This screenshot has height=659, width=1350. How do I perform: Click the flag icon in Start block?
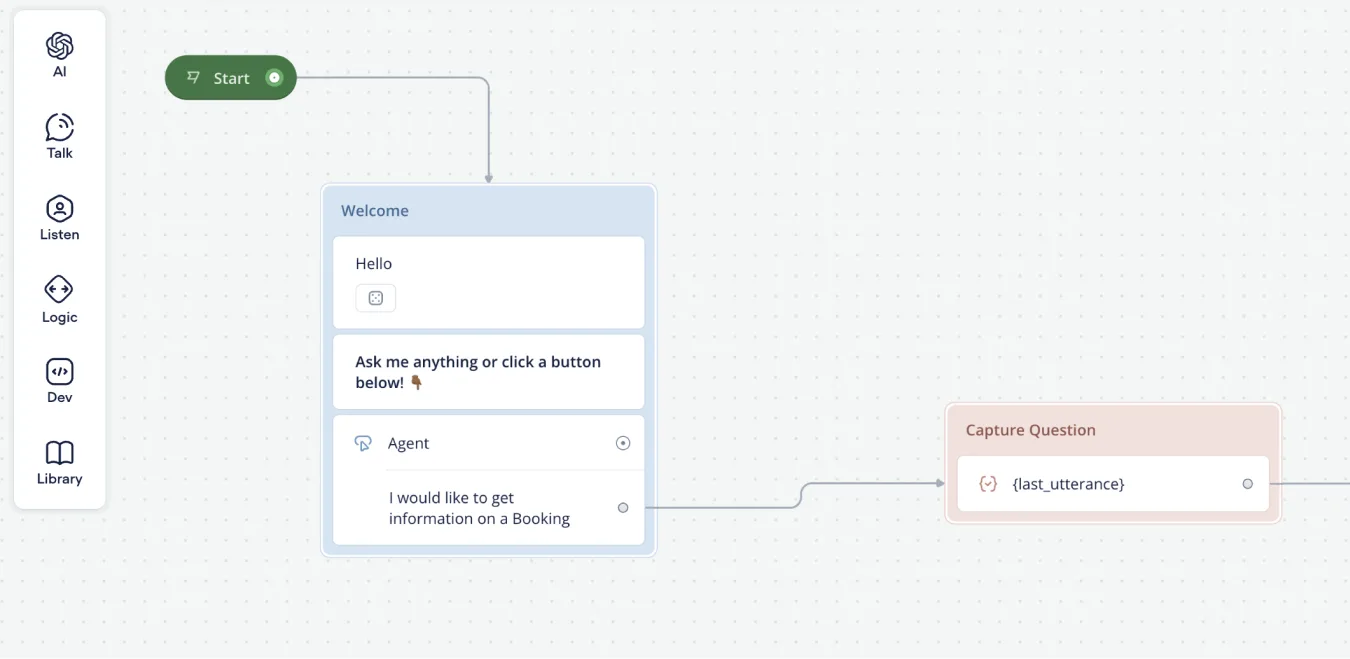point(194,77)
